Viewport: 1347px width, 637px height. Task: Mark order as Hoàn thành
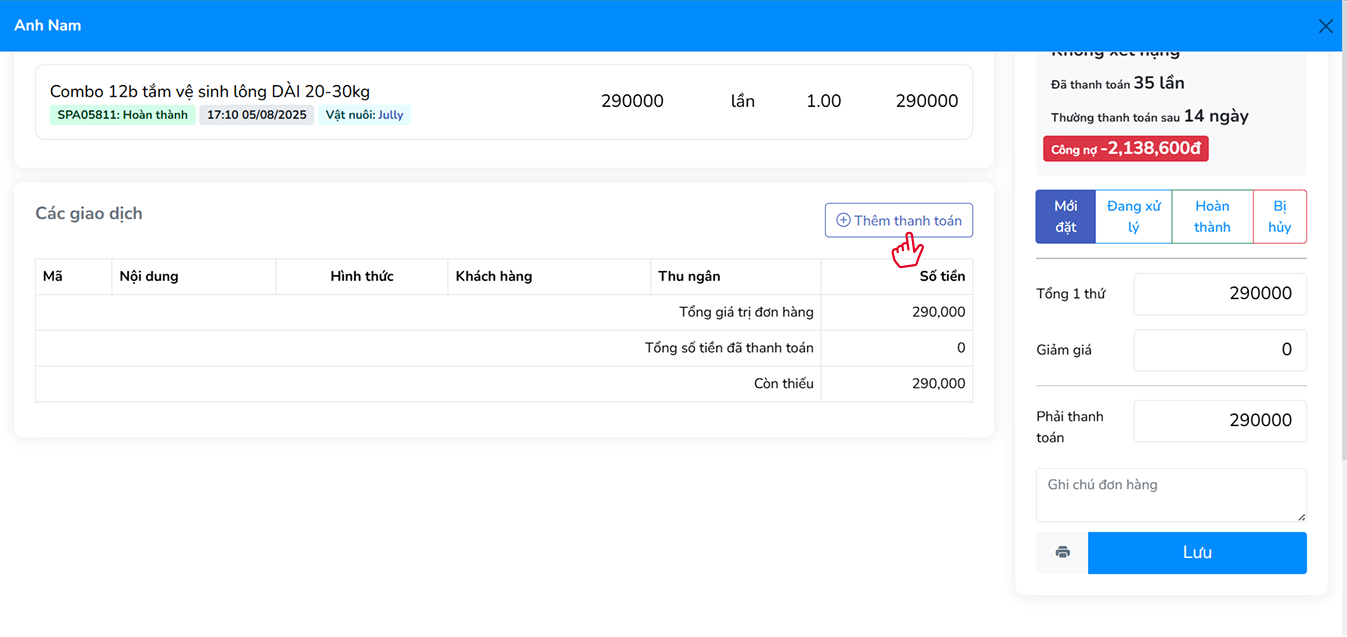pyautogui.click(x=1211, y=217)
